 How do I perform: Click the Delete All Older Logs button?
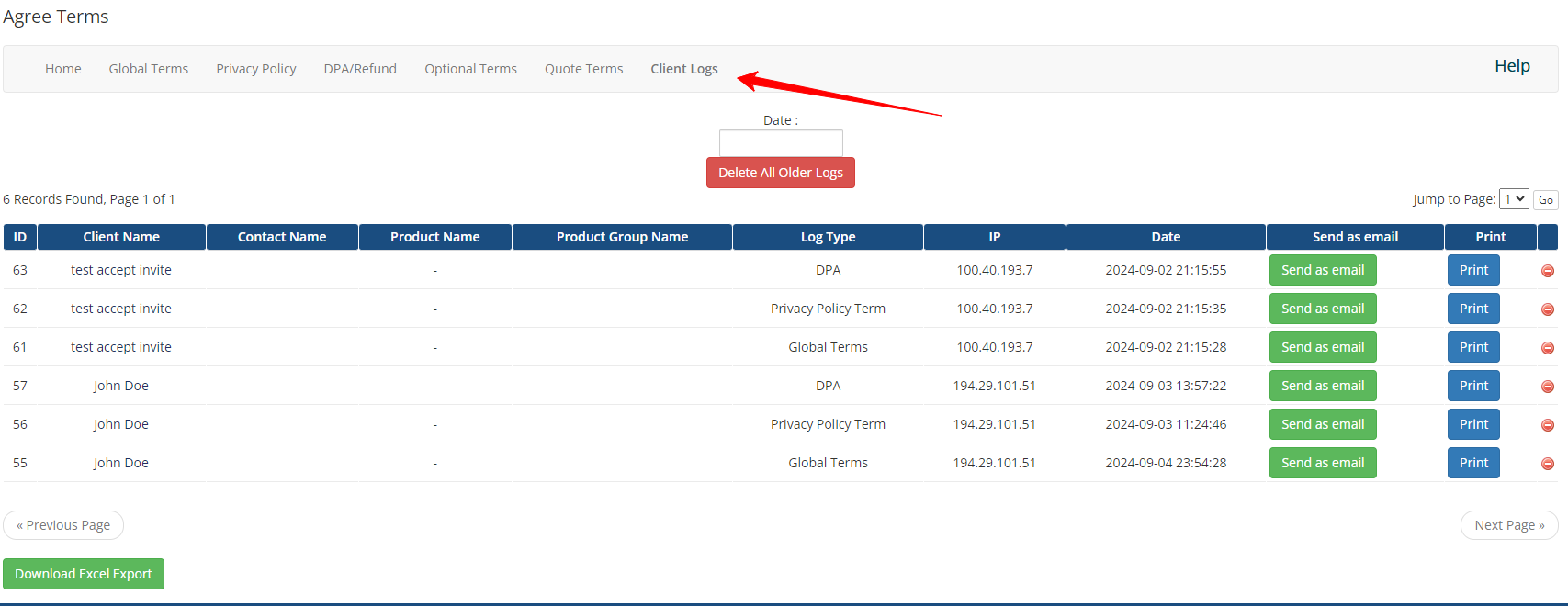pyautogui.click(x=780, y=173)
